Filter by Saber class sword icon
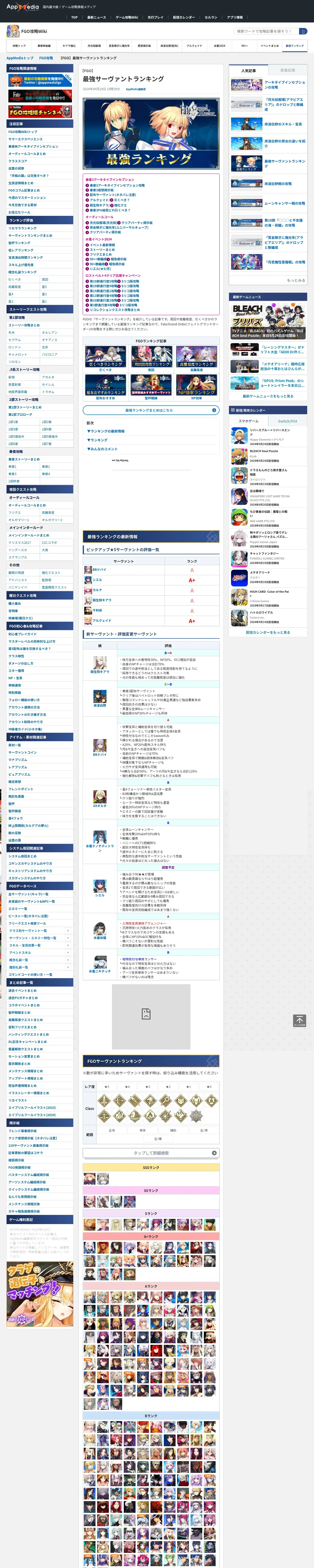This screenshot has width=314, height=1568. [104, 1100]
